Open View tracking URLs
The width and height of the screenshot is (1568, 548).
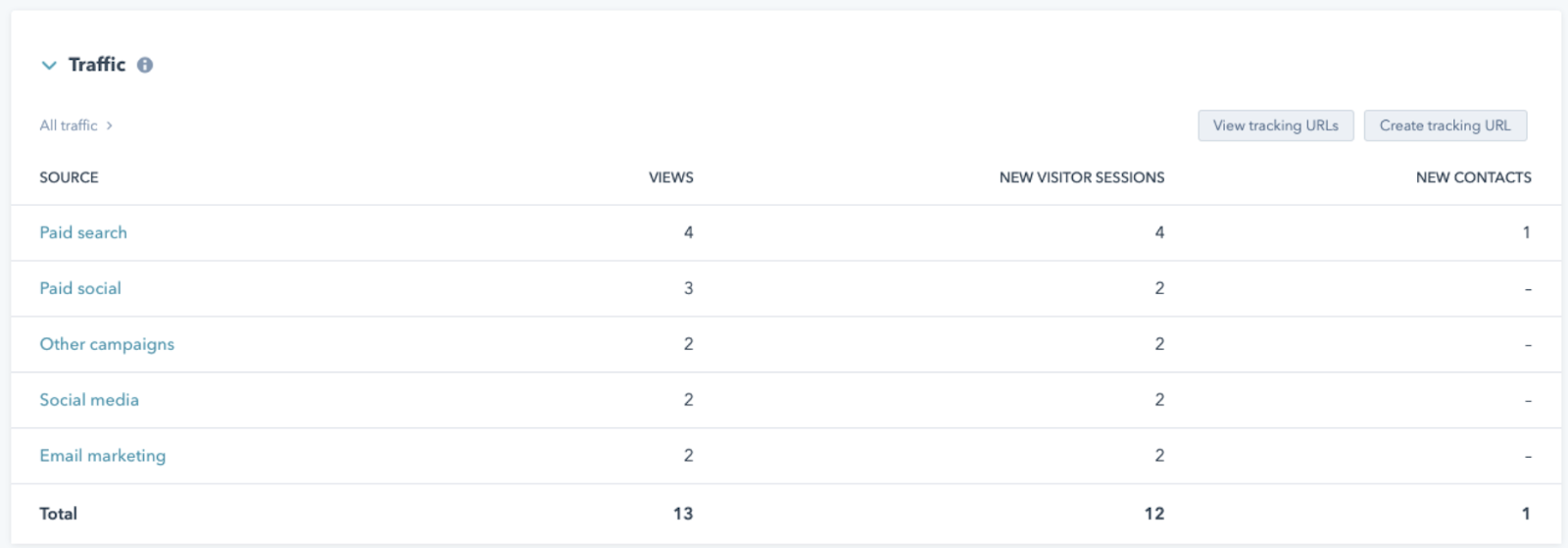coord(1275,125)
